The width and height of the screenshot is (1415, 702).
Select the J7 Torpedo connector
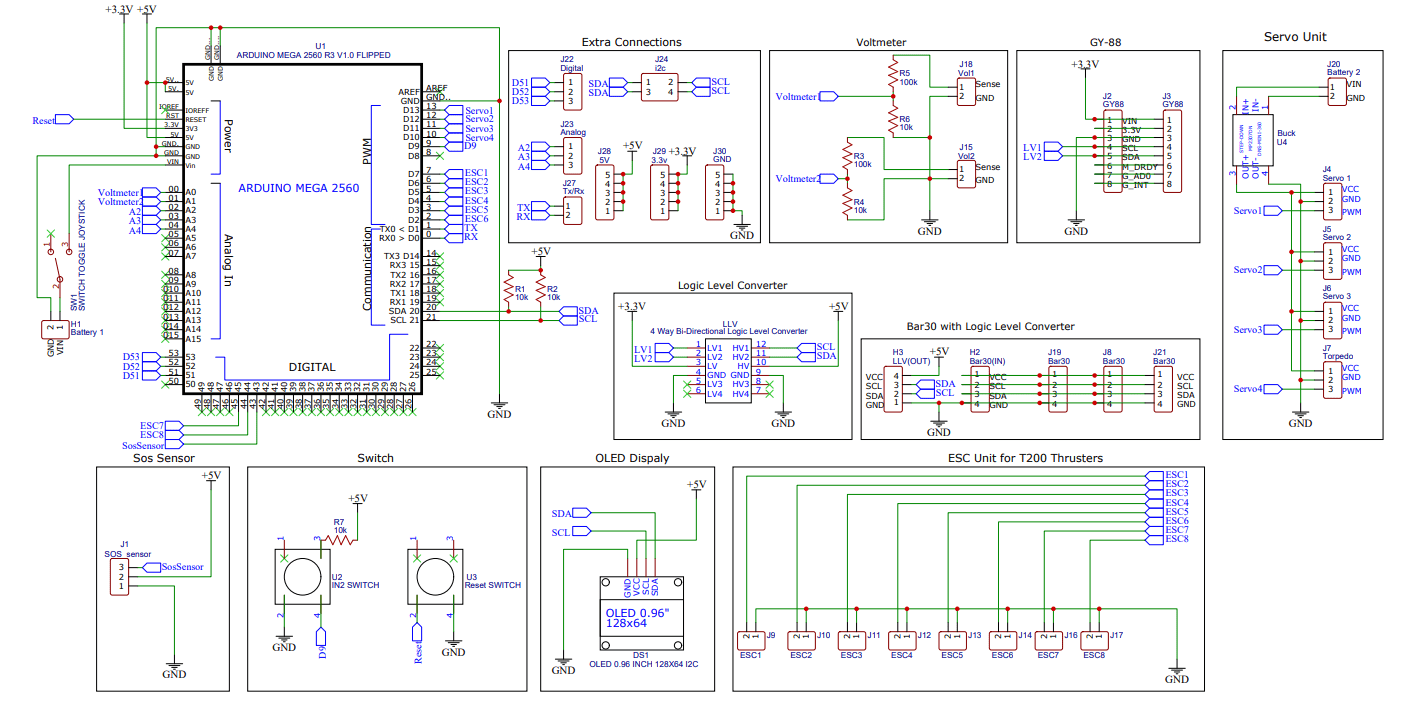click(1331, 379)
